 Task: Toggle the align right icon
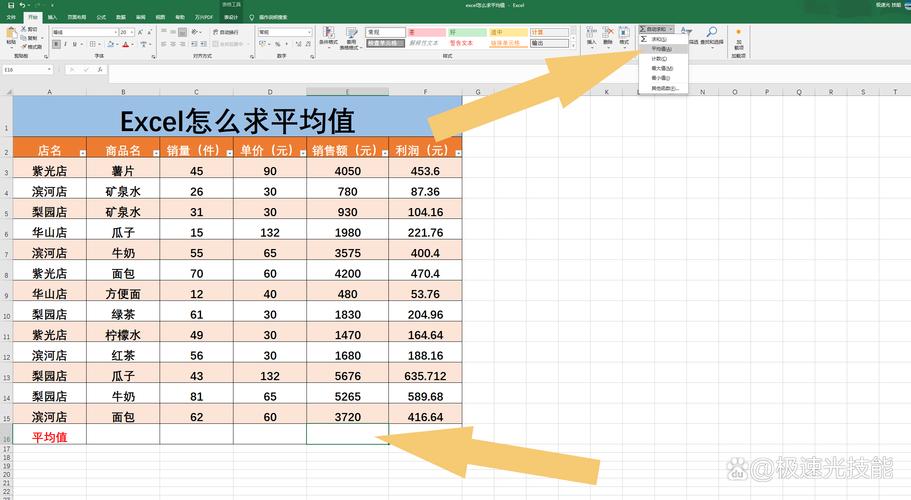[x=182, y=44]
